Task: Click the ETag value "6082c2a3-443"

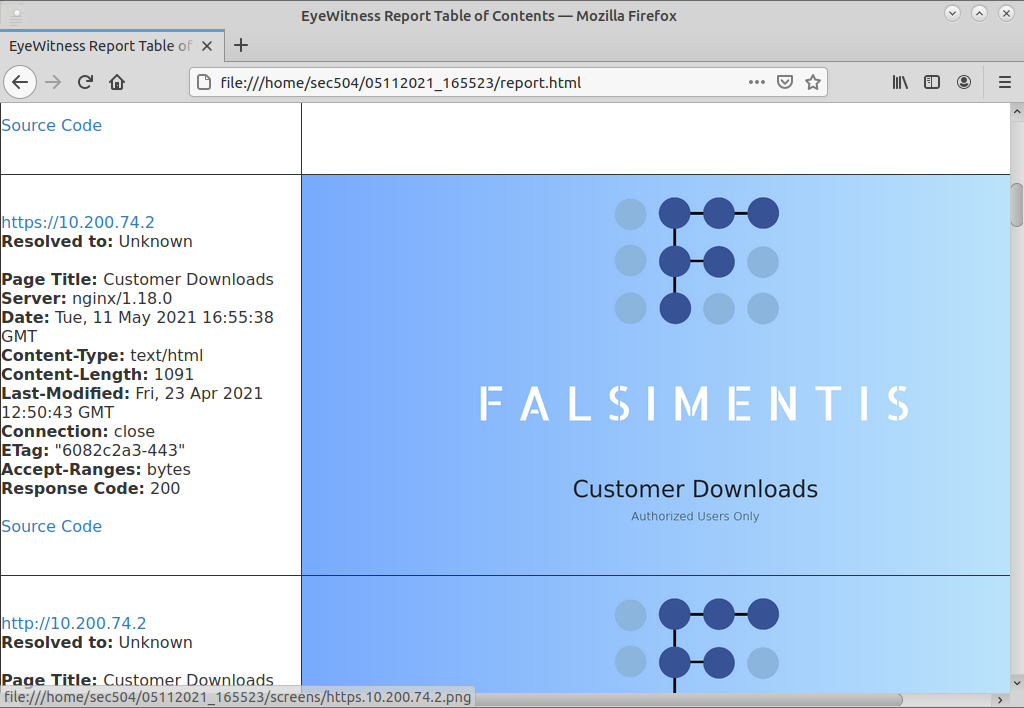Action: [120, 451]
